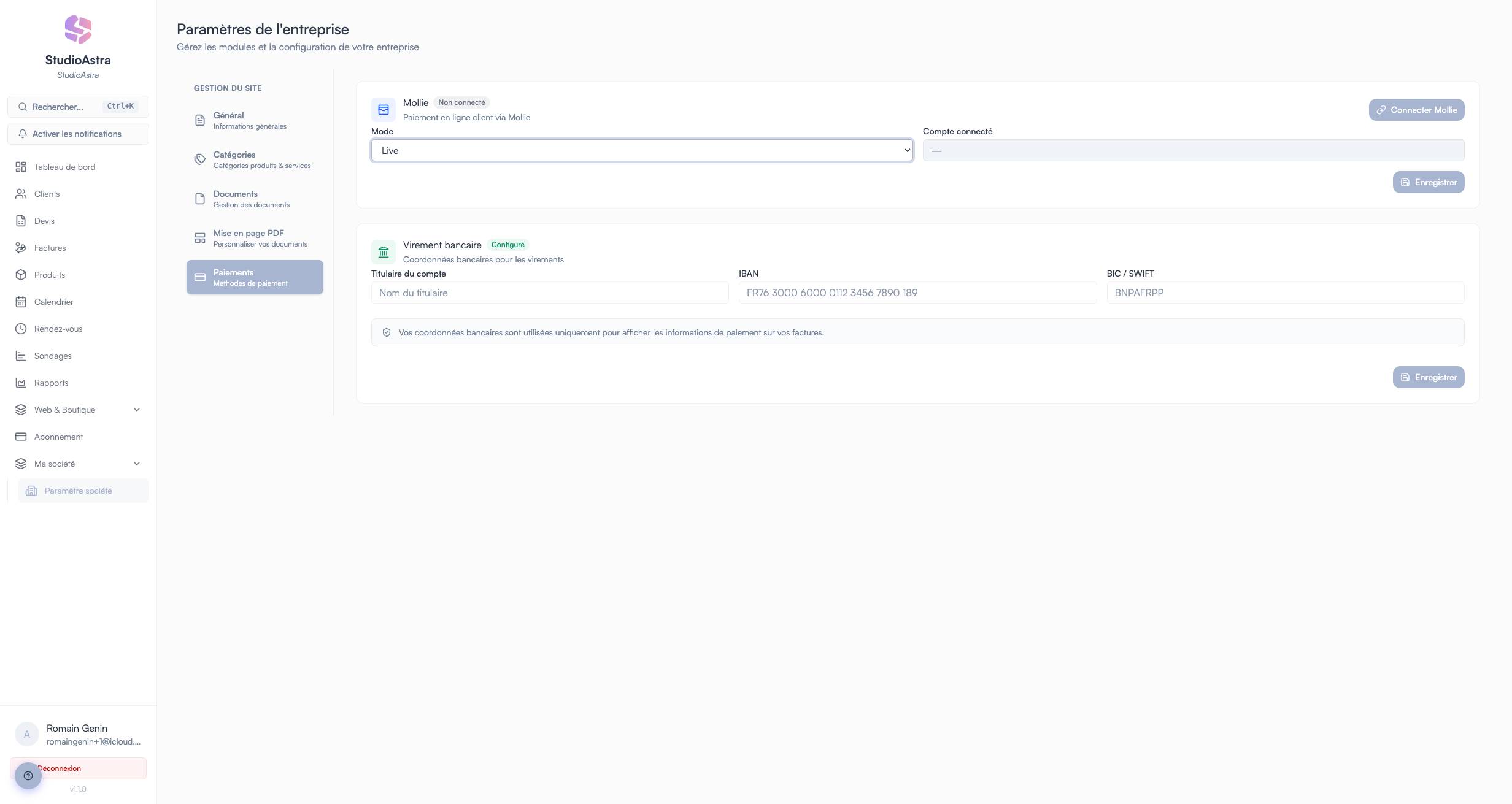Click the Tableau de bord grid icon
The height and width of the screenshot is (804, 1512).
(x=21, y=167)
